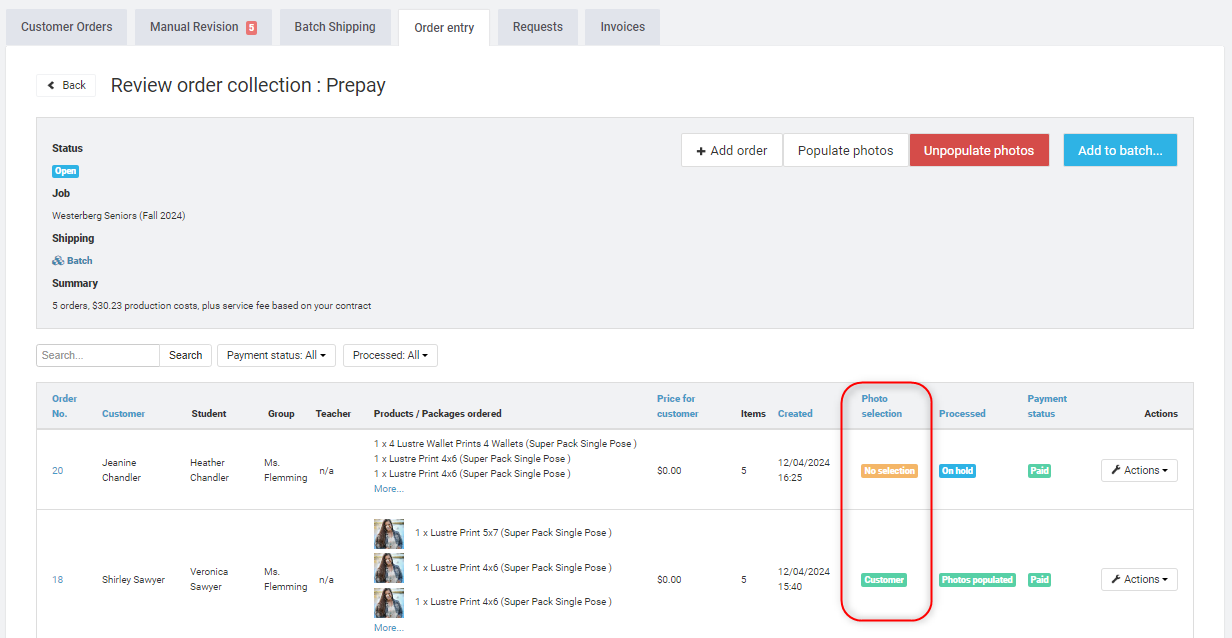Image resolution: width=1232 pixels, height=638 pixels.
Task: Click Add to batch button
Action: (1120, 150)
